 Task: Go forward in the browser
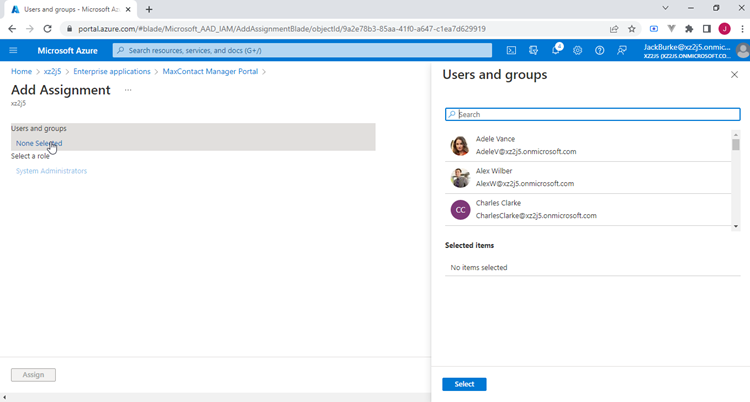[x=30, y=29]
